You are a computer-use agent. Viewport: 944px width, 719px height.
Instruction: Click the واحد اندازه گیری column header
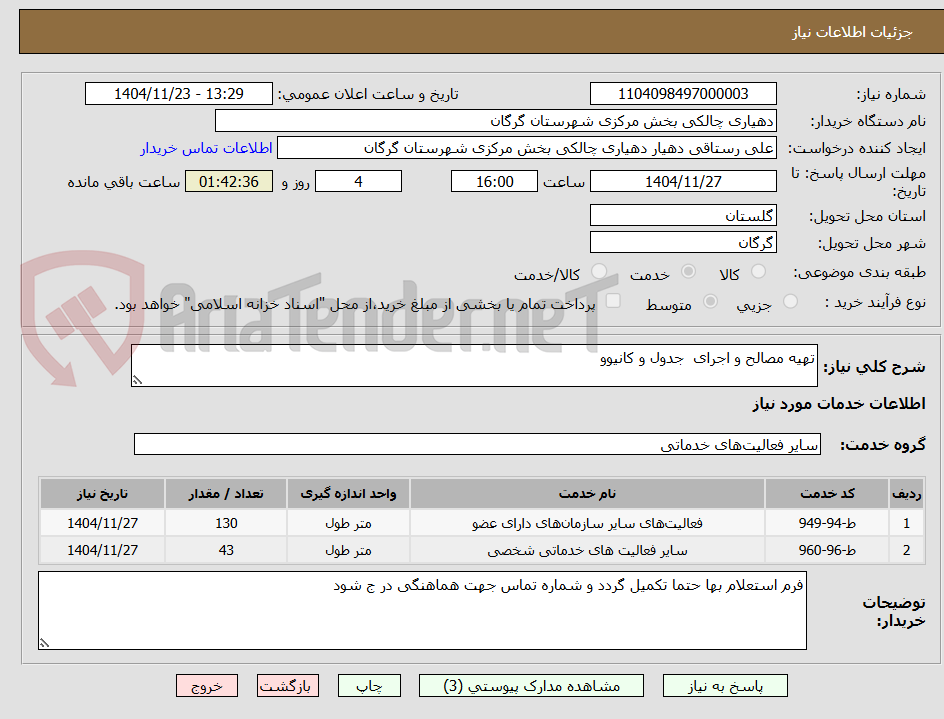pos(349,494)
